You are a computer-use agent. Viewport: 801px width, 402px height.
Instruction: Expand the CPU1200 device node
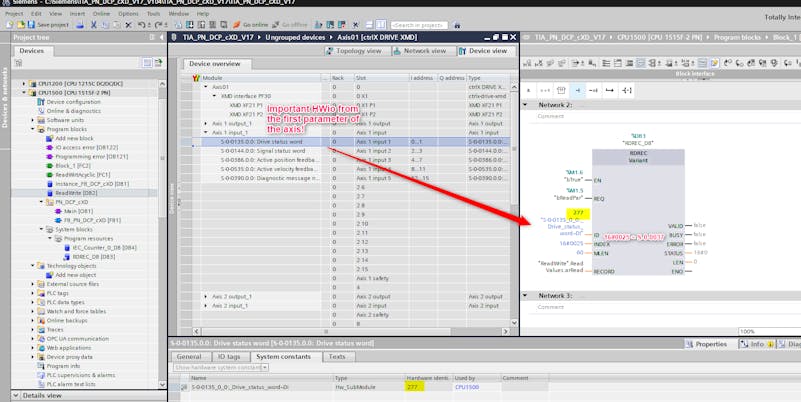tap(23, 83)
